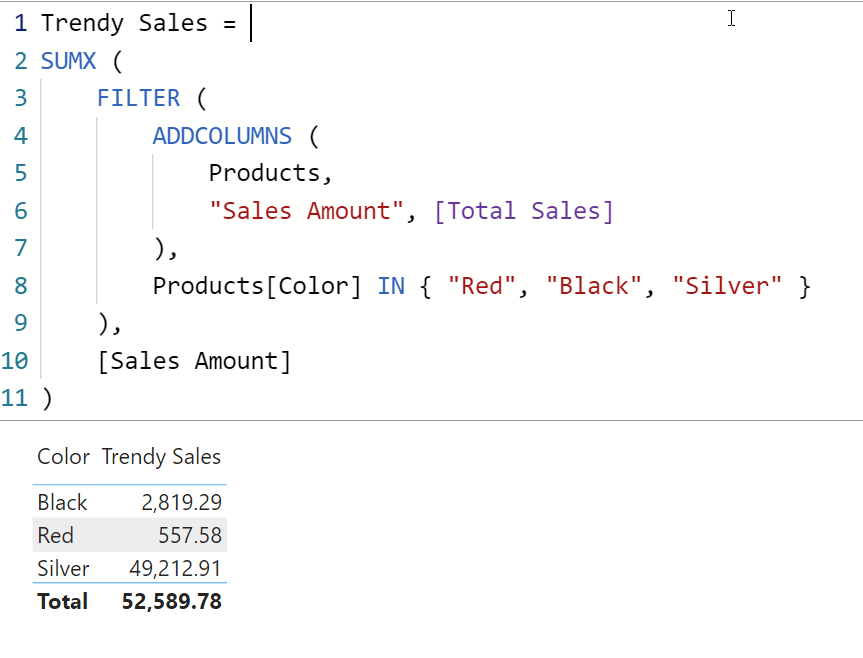The height and width of the screenshot is (658, 863).
Task: Place cursor after Trendy Sales equals sign
Action: [250, 23]
